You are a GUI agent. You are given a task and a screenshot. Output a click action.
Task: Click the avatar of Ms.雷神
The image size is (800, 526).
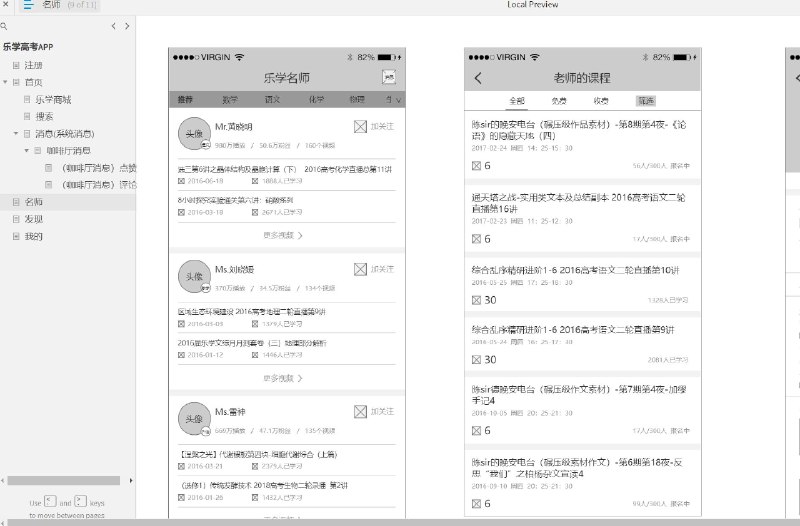(x=194, y=419)
